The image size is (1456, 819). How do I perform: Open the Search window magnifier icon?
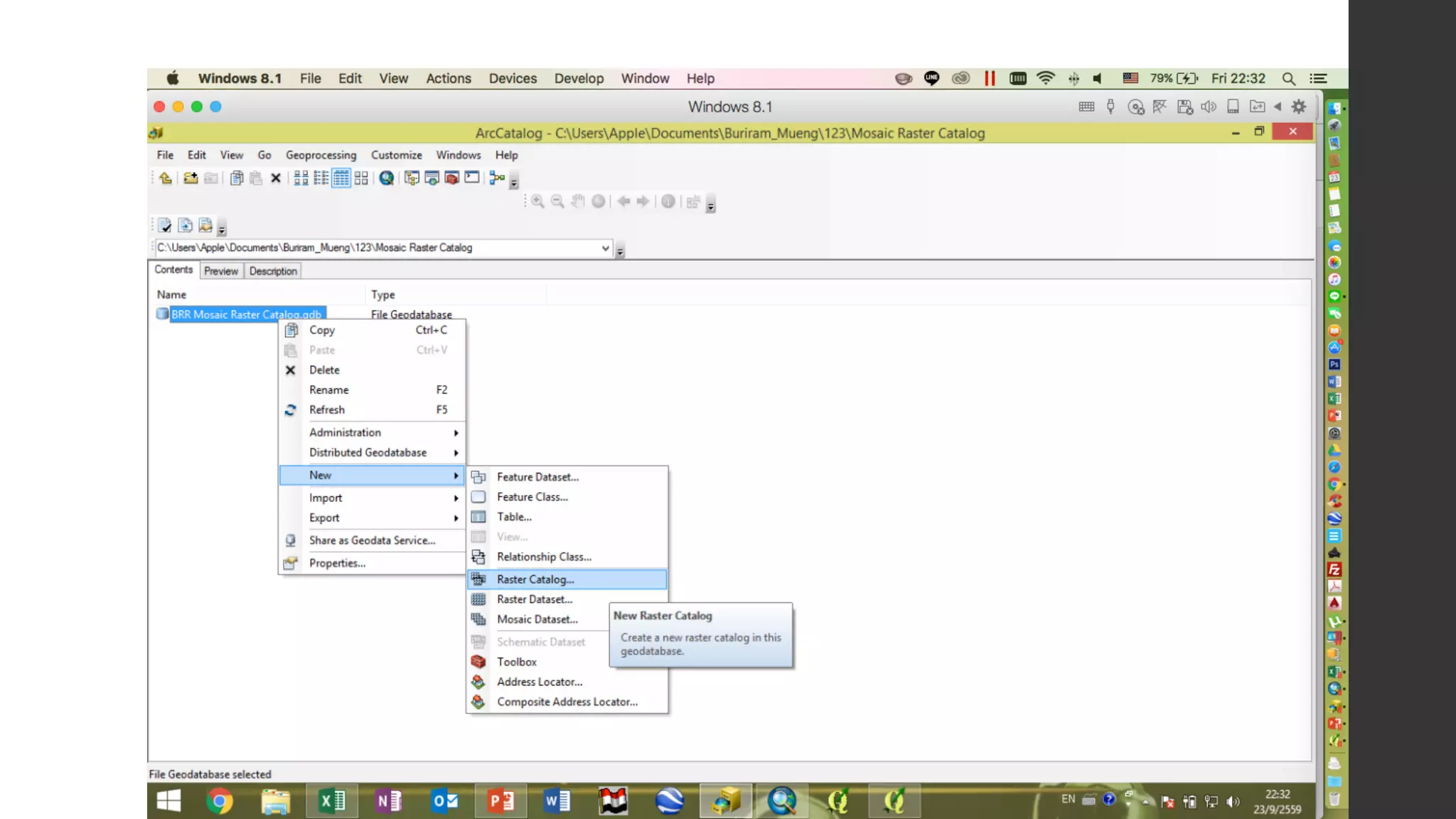[387, 178]
